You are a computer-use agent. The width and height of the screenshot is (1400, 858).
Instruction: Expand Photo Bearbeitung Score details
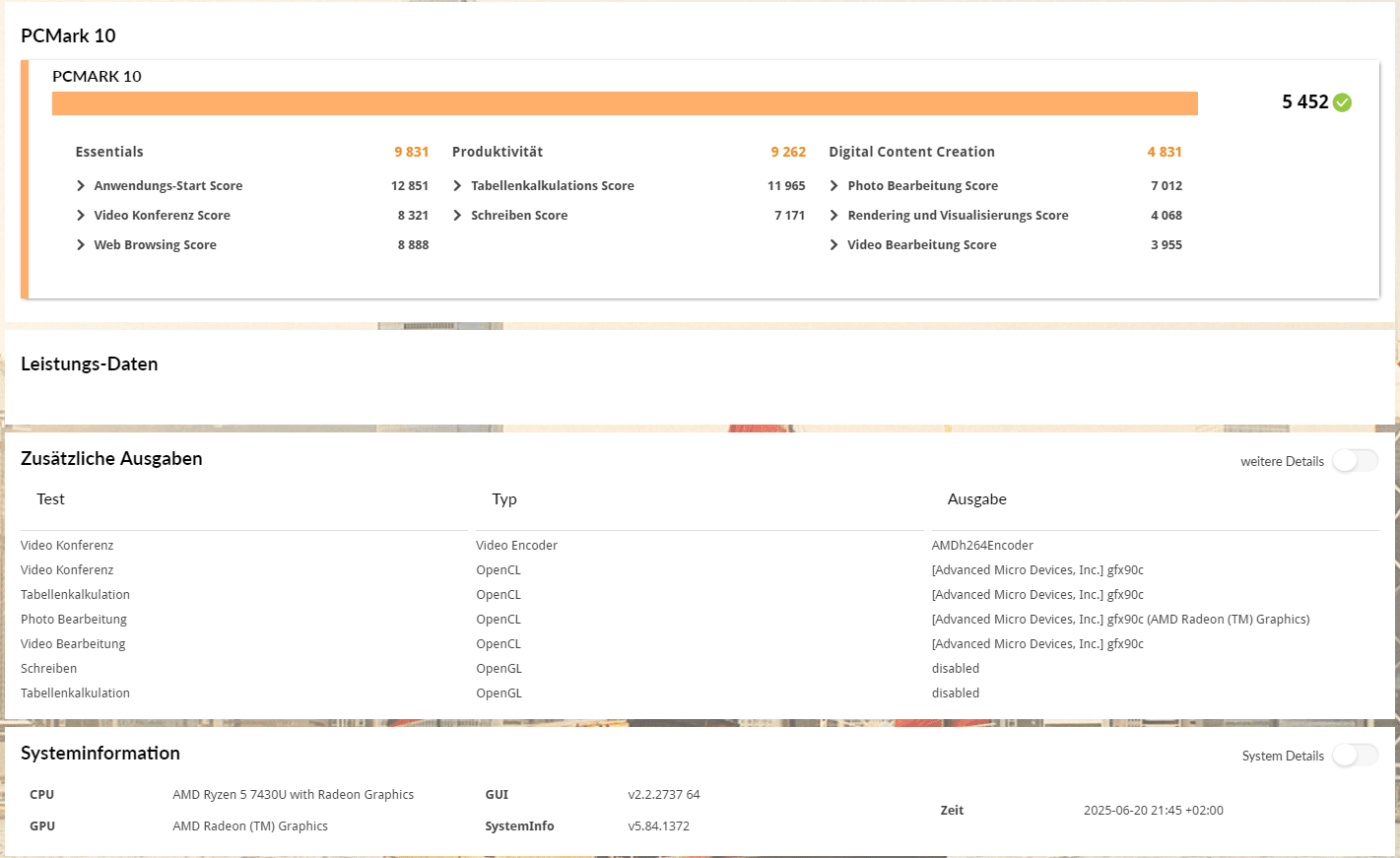coord(834,186)
